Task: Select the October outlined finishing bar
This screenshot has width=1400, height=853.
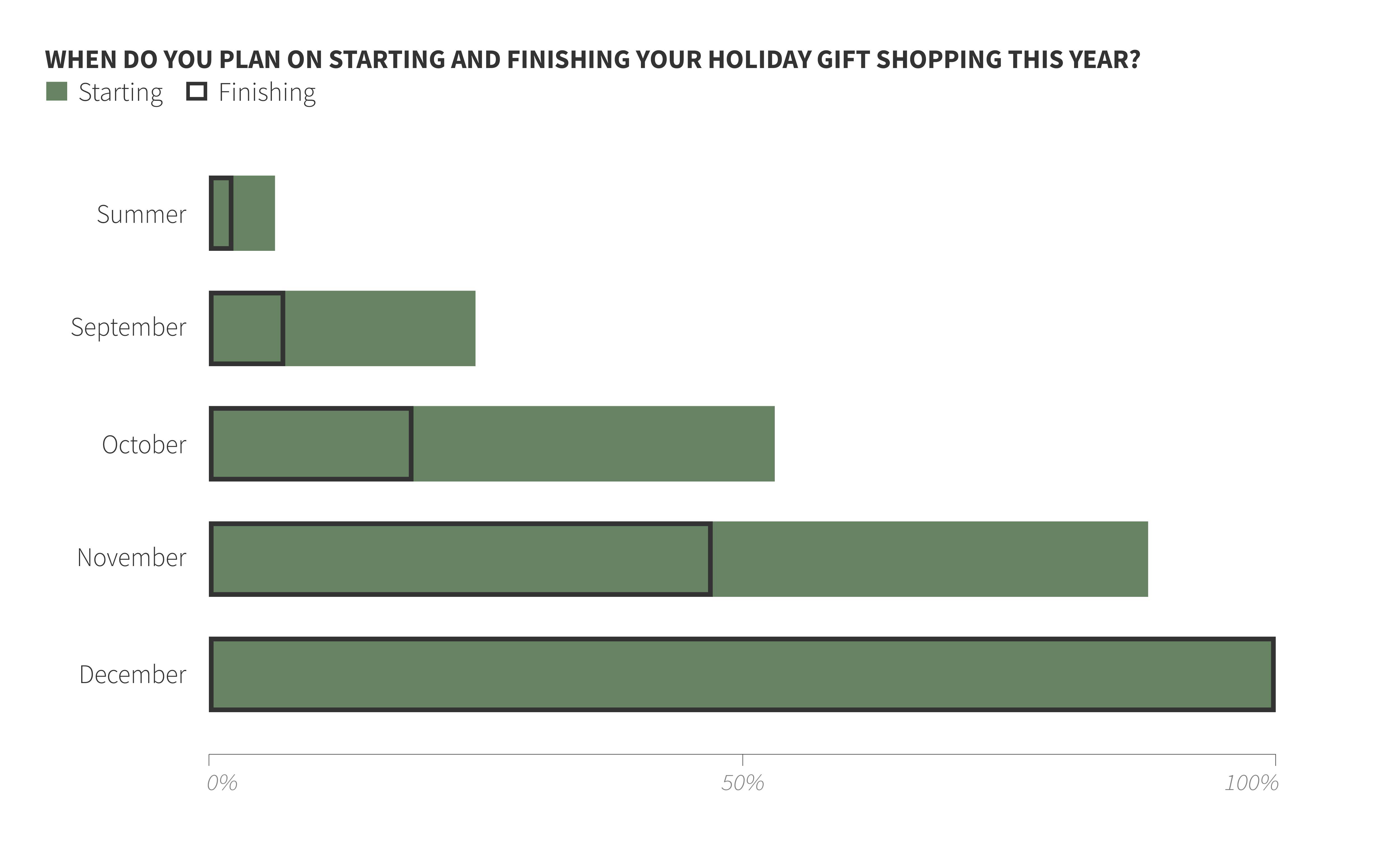Action: (x=311, y=443)
